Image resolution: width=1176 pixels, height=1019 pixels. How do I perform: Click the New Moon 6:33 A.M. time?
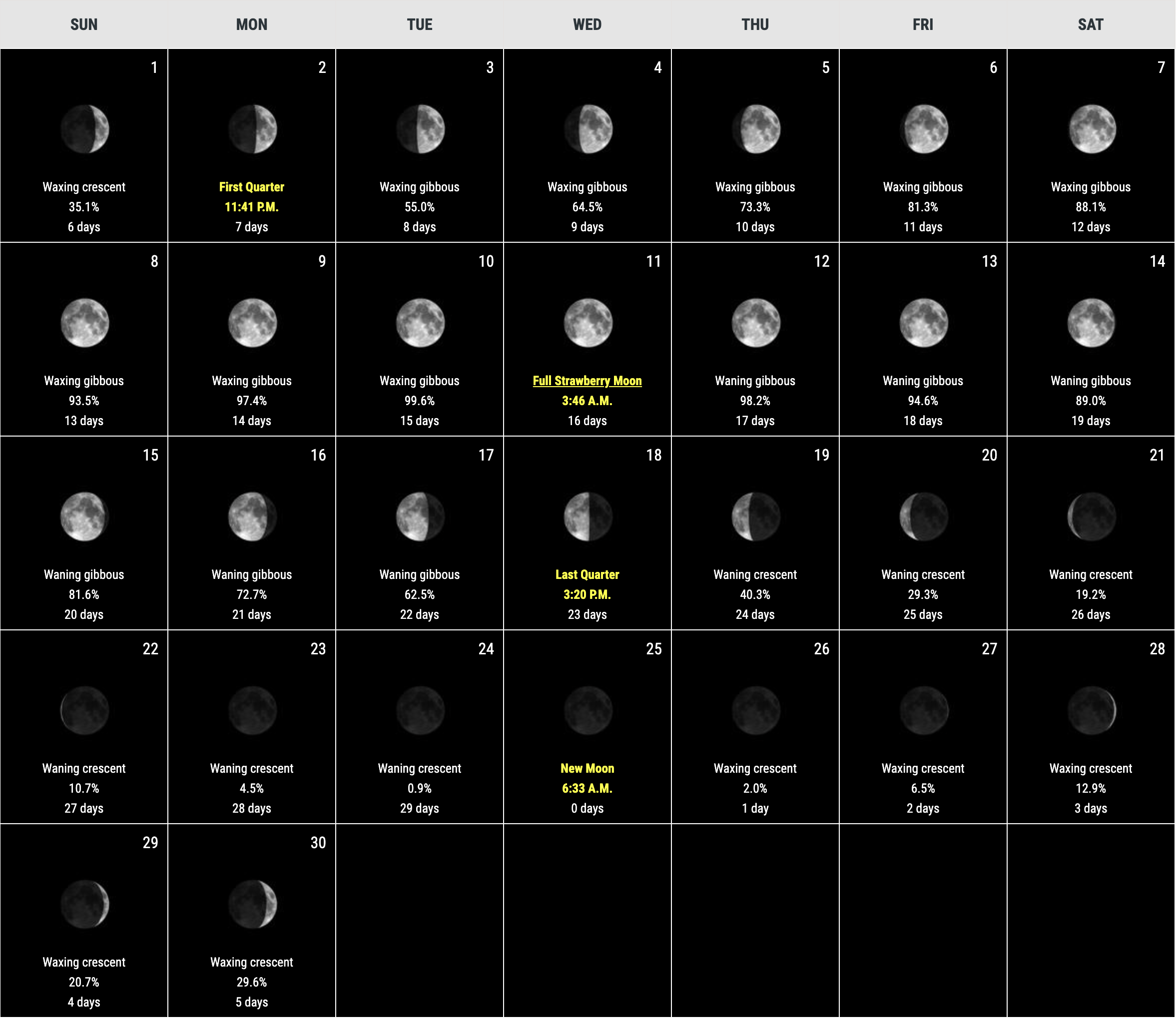tap(587, 788)
